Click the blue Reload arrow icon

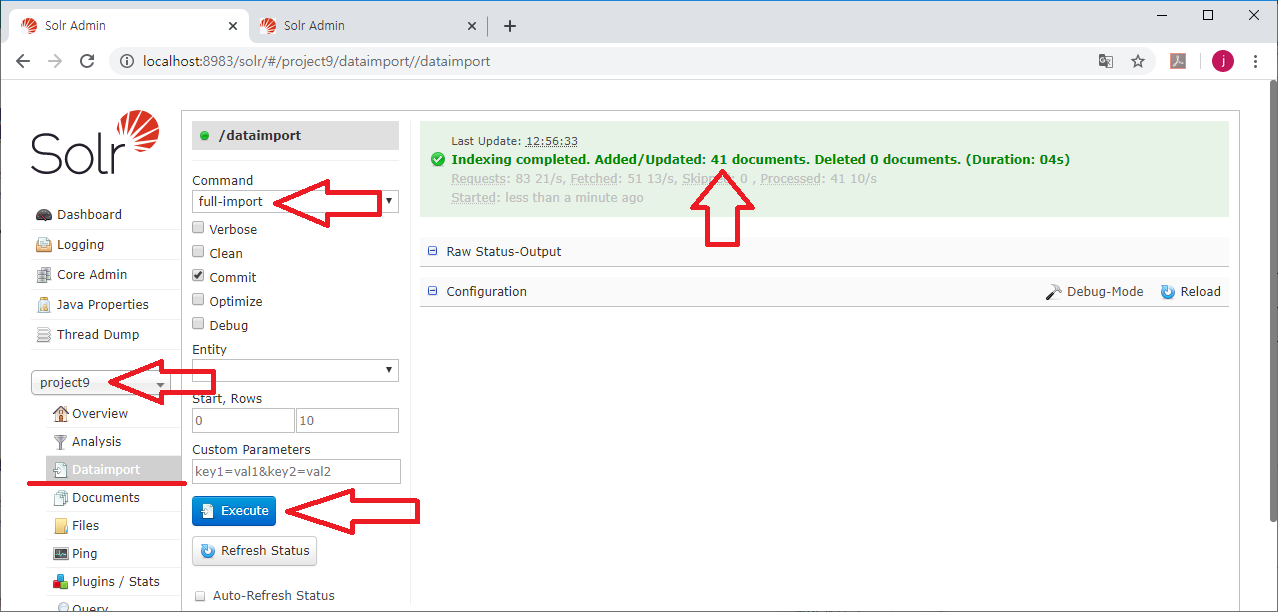coord(1168,292)
